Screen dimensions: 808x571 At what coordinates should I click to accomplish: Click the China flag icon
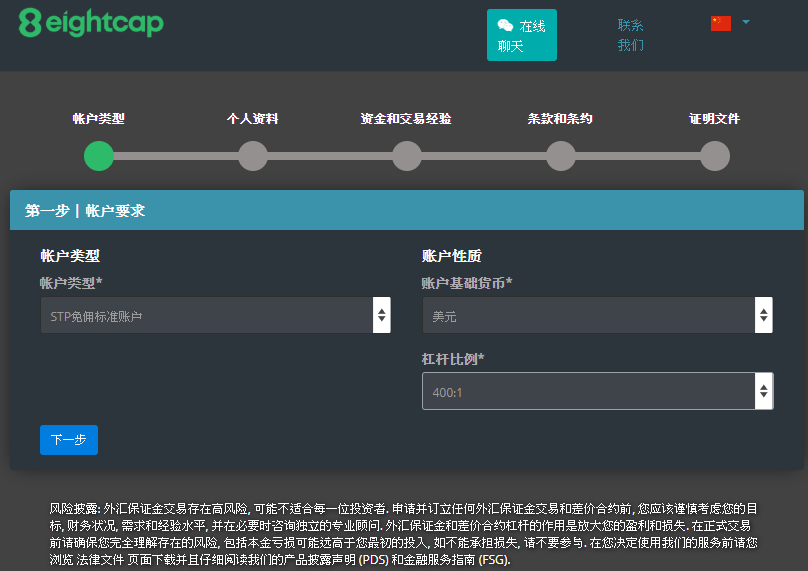coord(720,23)
